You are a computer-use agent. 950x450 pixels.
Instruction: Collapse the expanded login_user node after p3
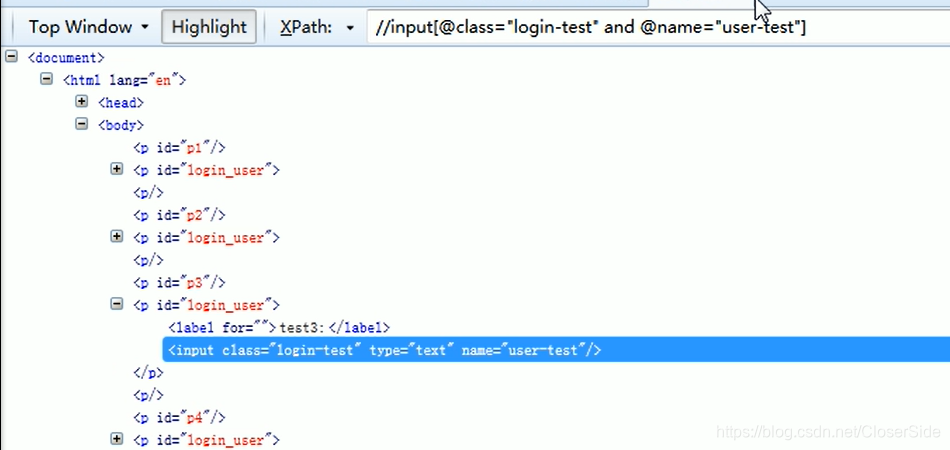click(x=117, y=304)
